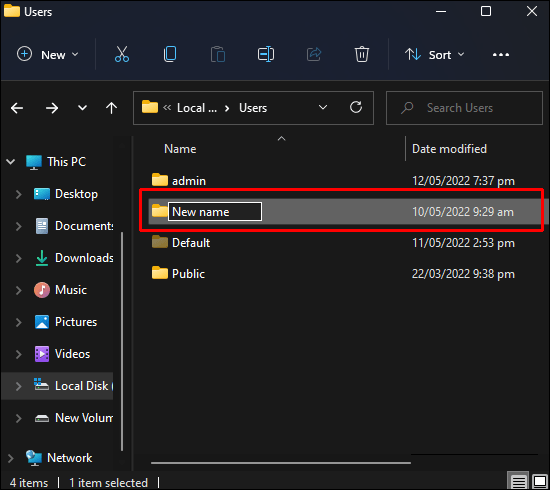Select This PC in navigation pane

point(66,162)
